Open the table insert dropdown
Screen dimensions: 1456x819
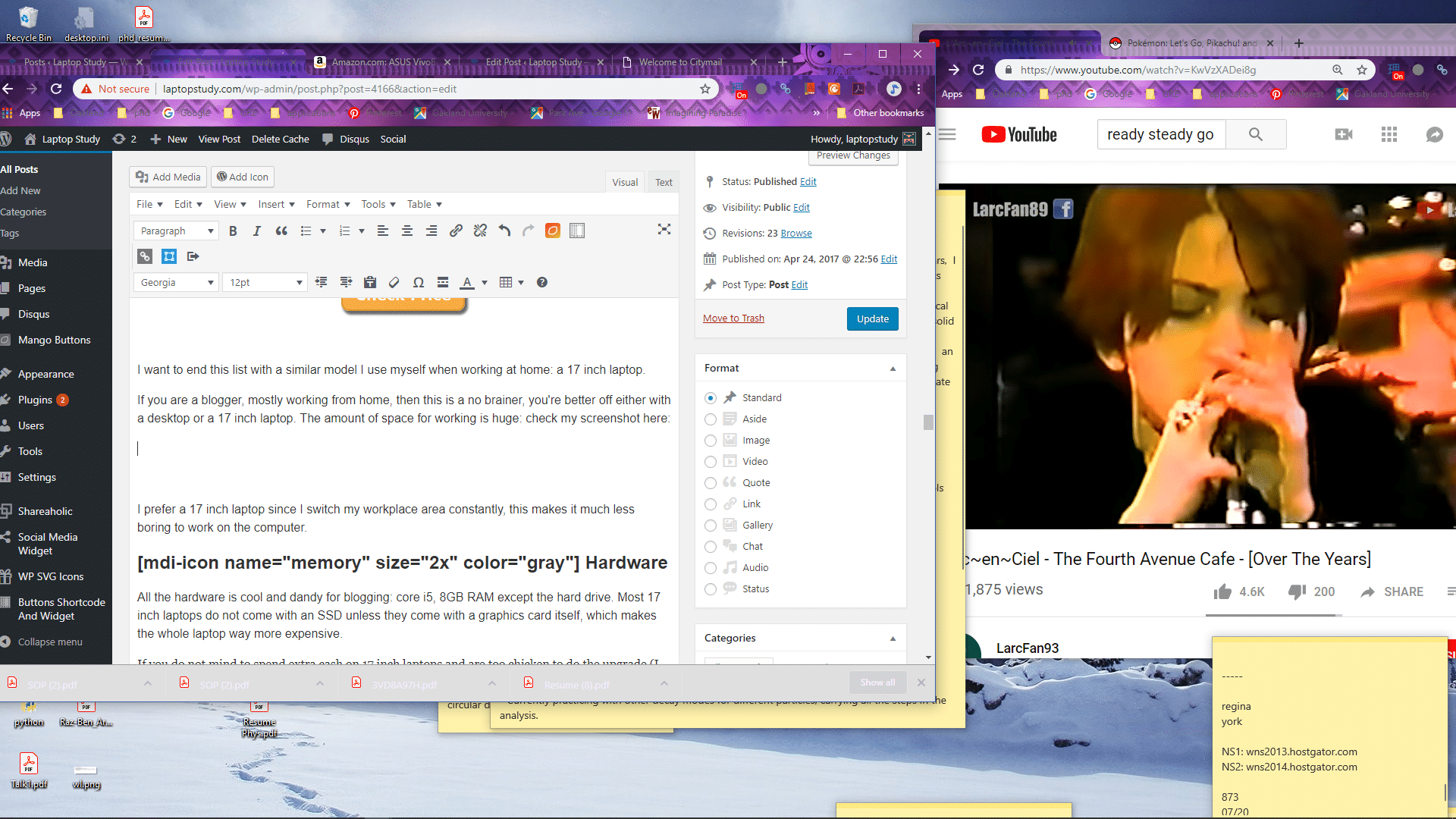(512, 283)
